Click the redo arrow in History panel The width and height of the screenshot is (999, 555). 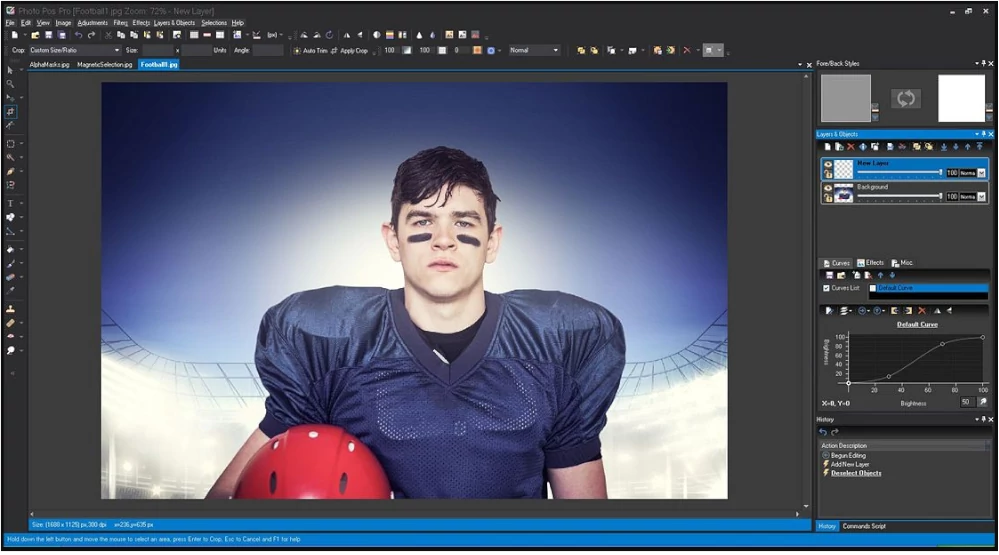point(835,432)
